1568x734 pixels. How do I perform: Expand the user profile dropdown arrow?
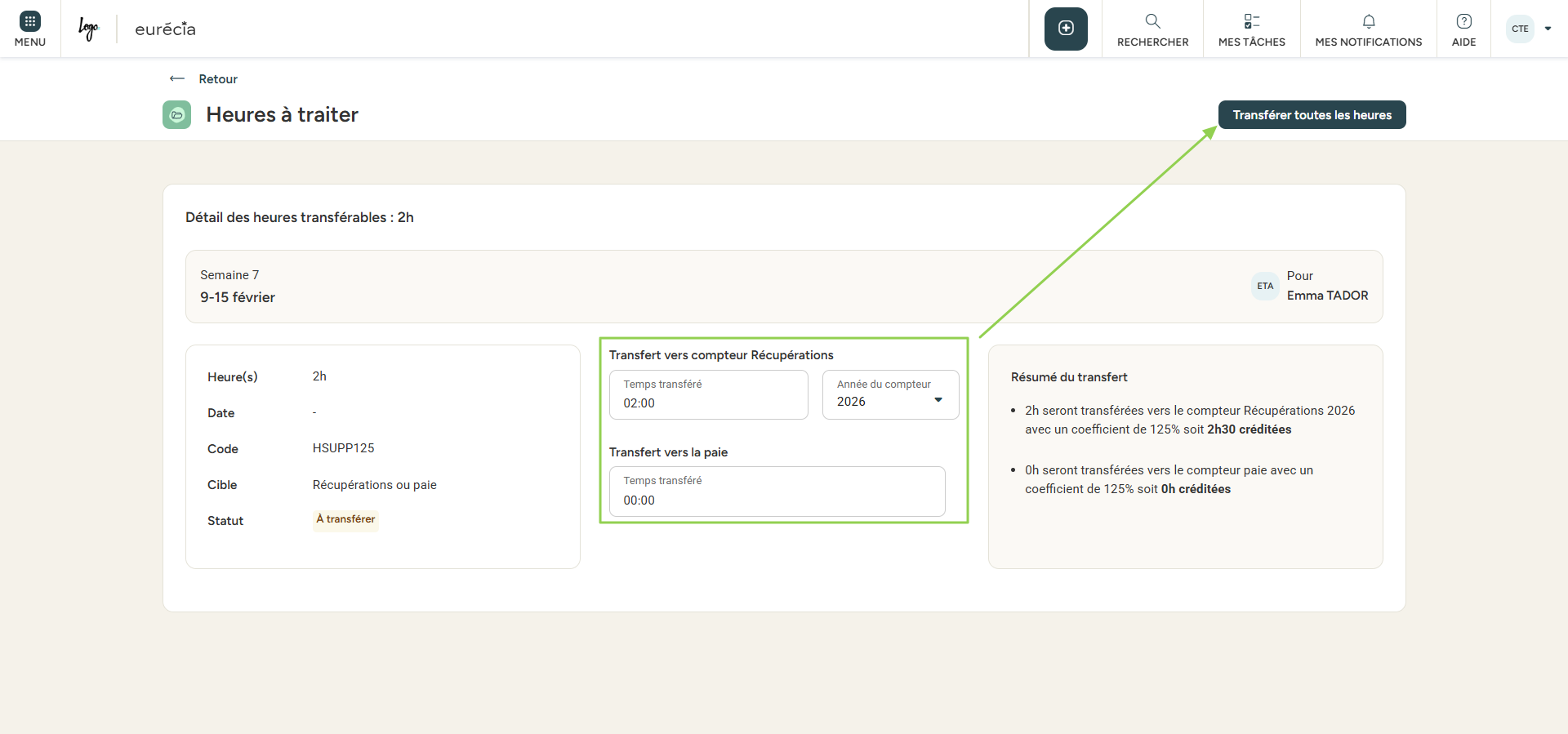(x=1548, y=29)
